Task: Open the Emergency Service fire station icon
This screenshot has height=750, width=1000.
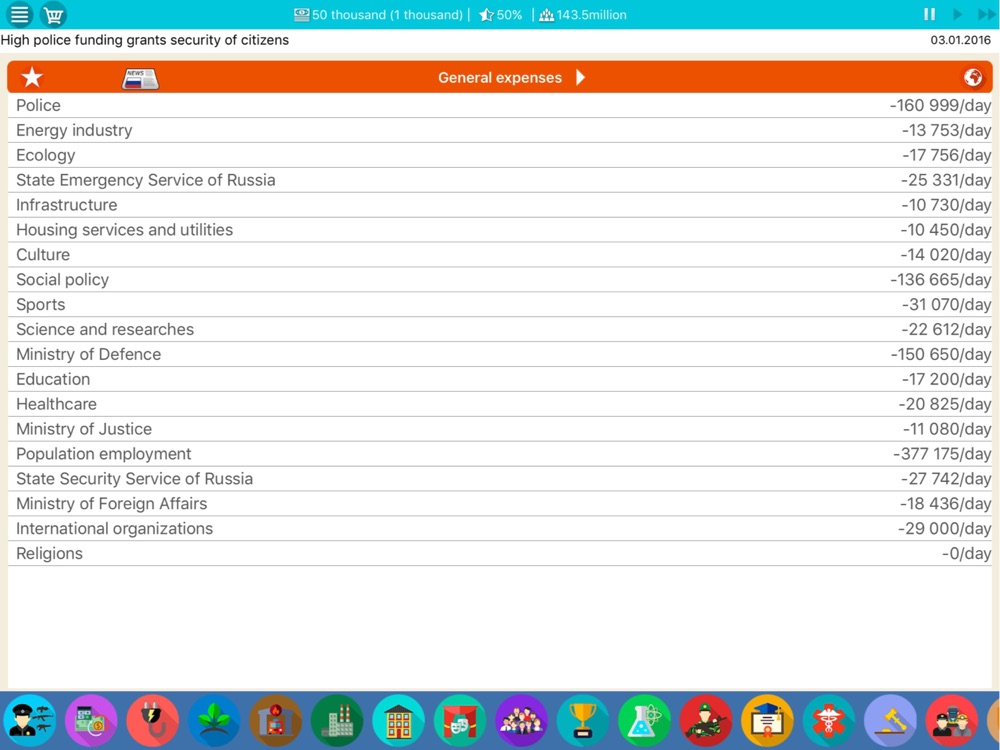Action: (276, 721)
